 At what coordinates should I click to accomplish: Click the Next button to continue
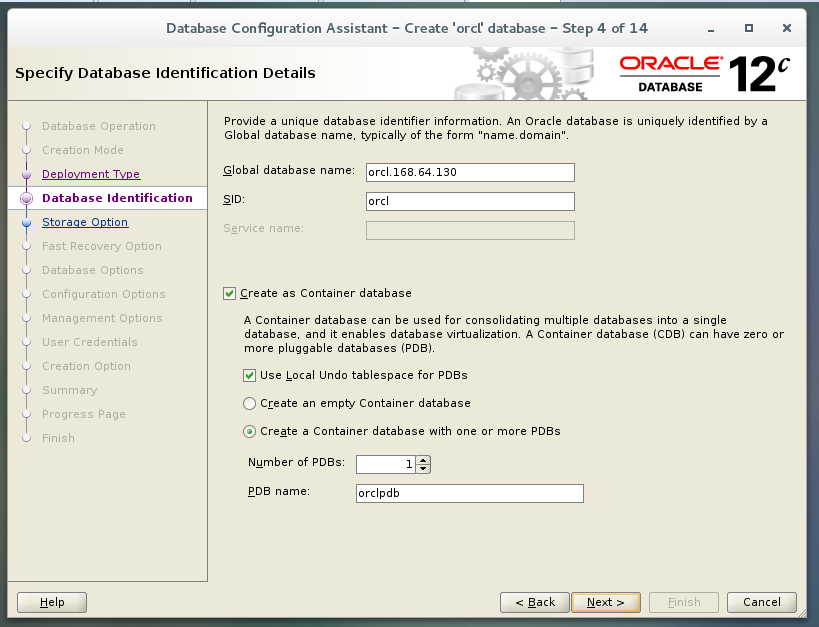605,602
